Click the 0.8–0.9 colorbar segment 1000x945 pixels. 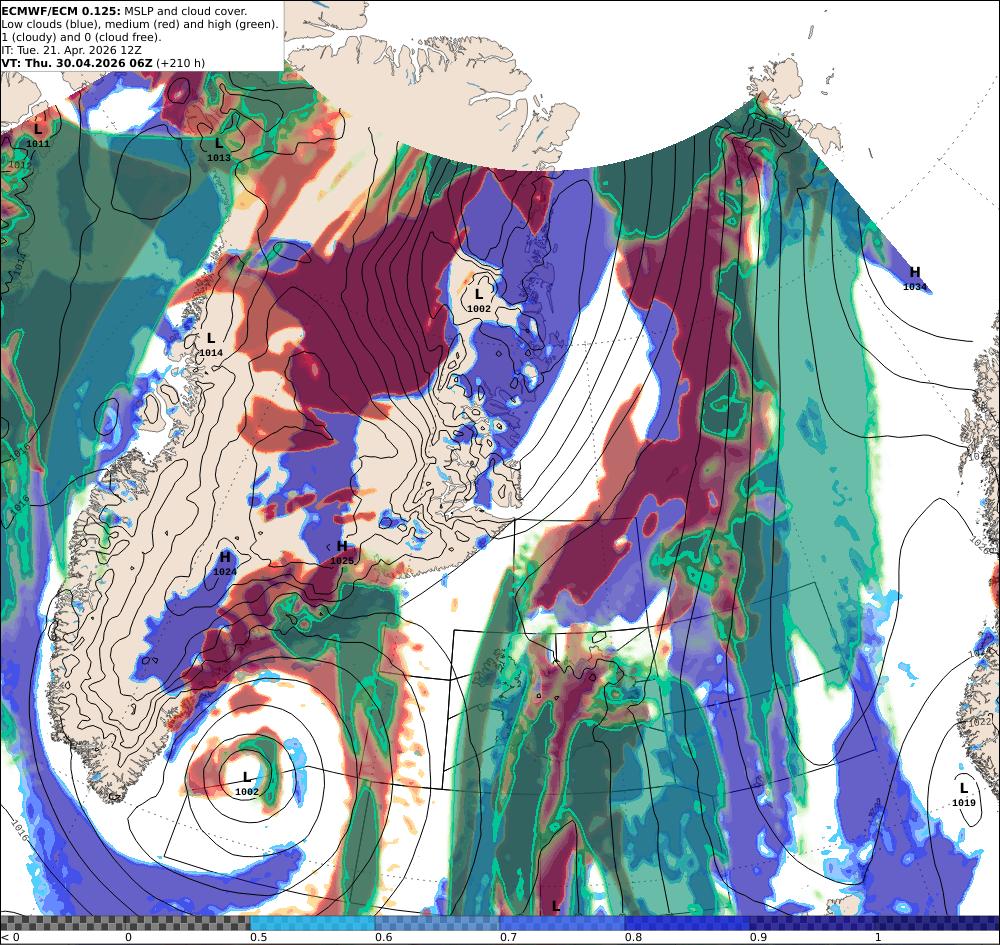[x=688, y=923]
